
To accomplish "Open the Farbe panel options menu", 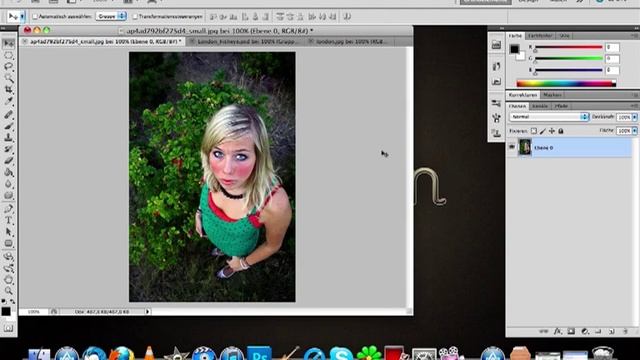I will pos(635,36).
